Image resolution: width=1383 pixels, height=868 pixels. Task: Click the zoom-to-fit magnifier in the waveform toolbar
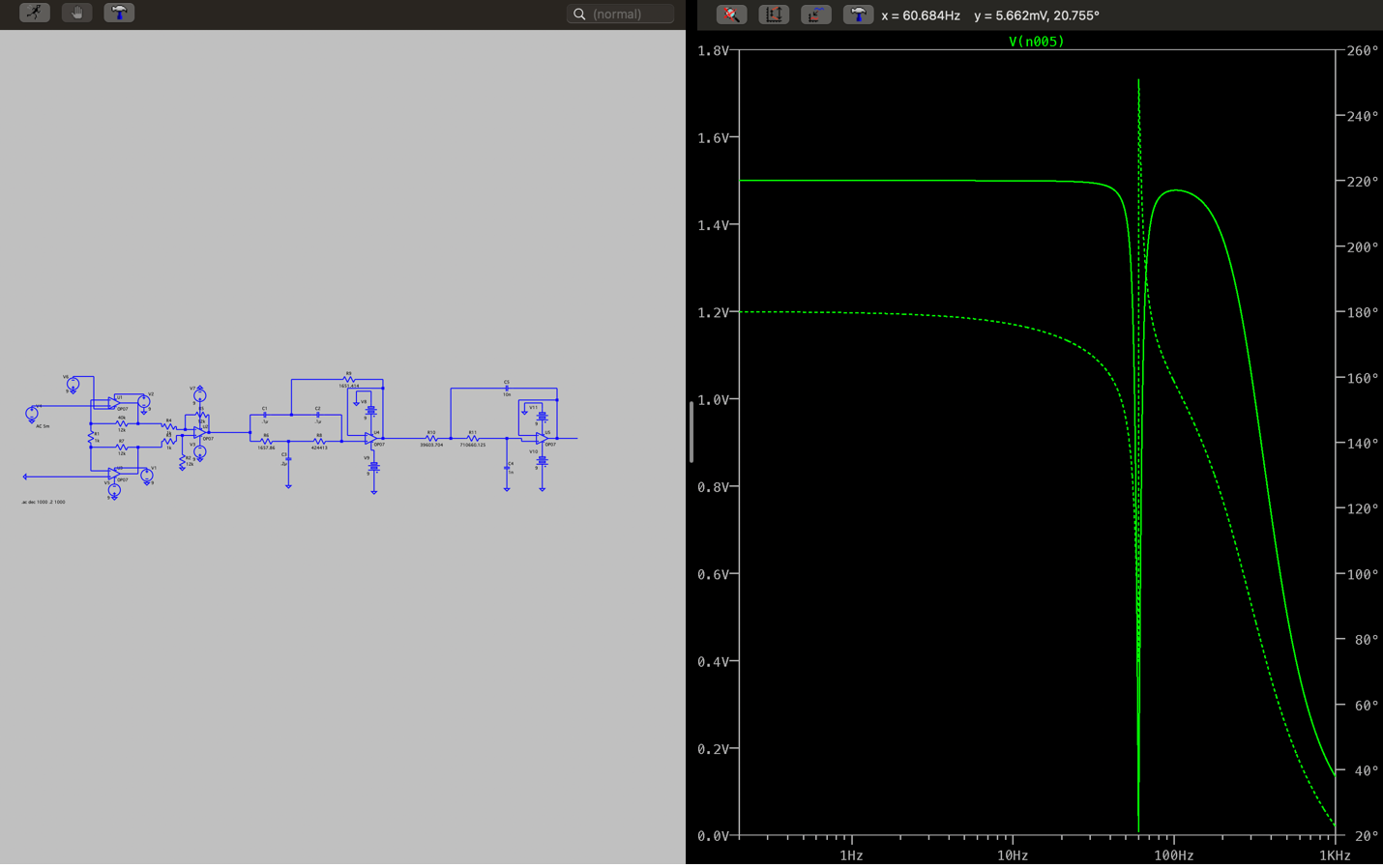731,14
